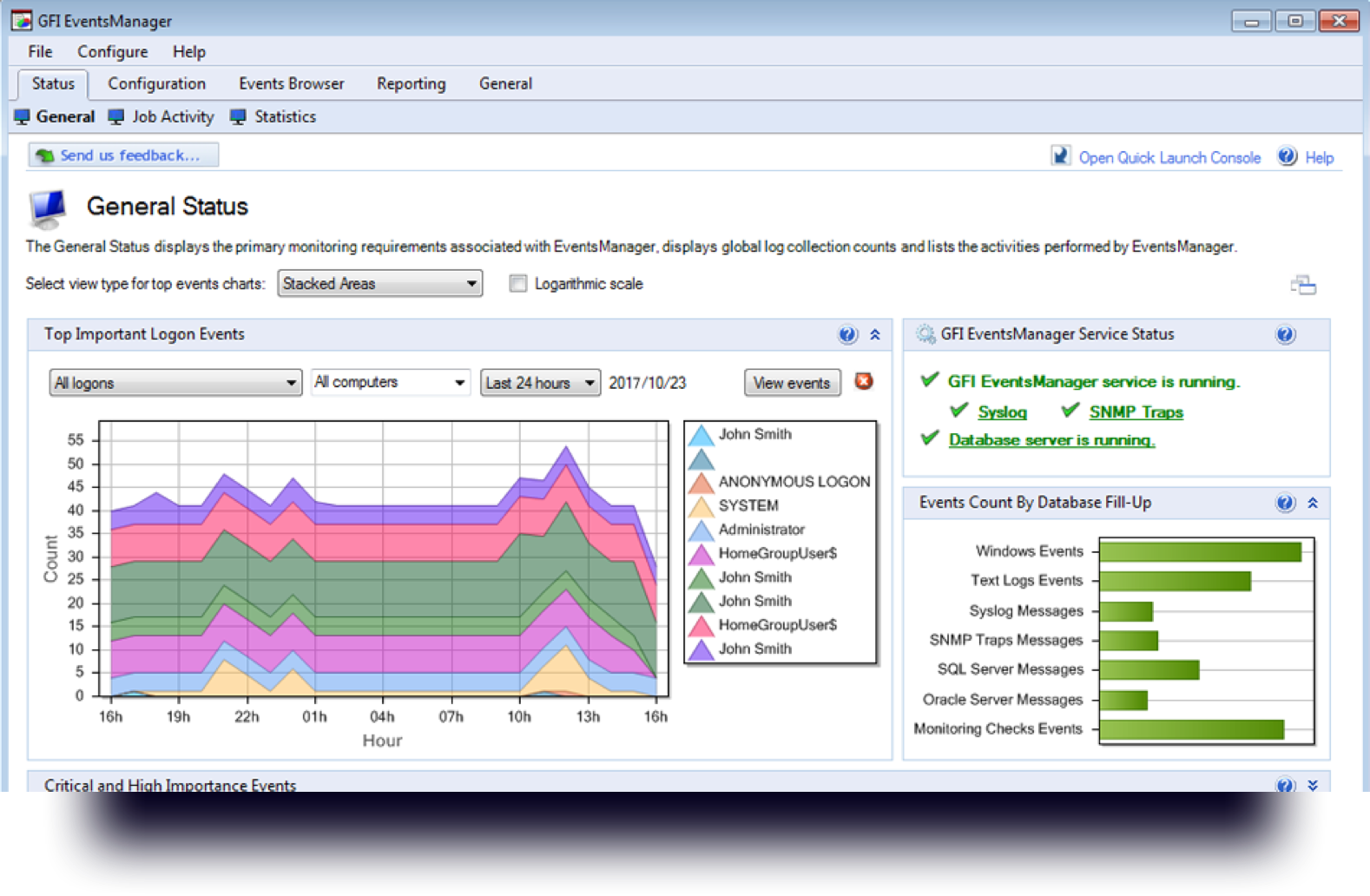Click the print/export icon near Logarithmic scale
This screenshot has width=1370, height=896.
click(1303, 285)
